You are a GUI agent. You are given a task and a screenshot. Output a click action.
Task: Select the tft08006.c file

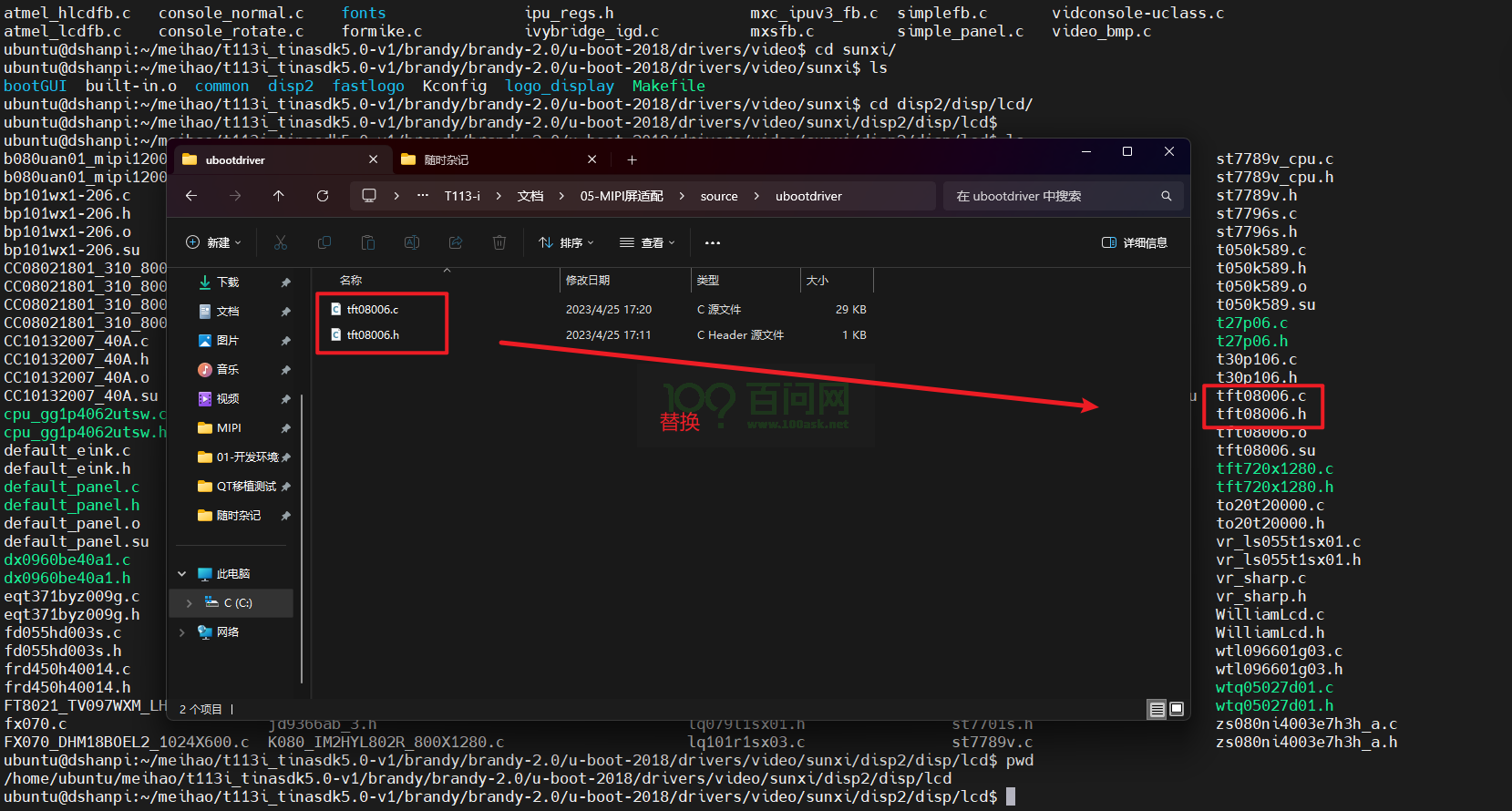373,310
